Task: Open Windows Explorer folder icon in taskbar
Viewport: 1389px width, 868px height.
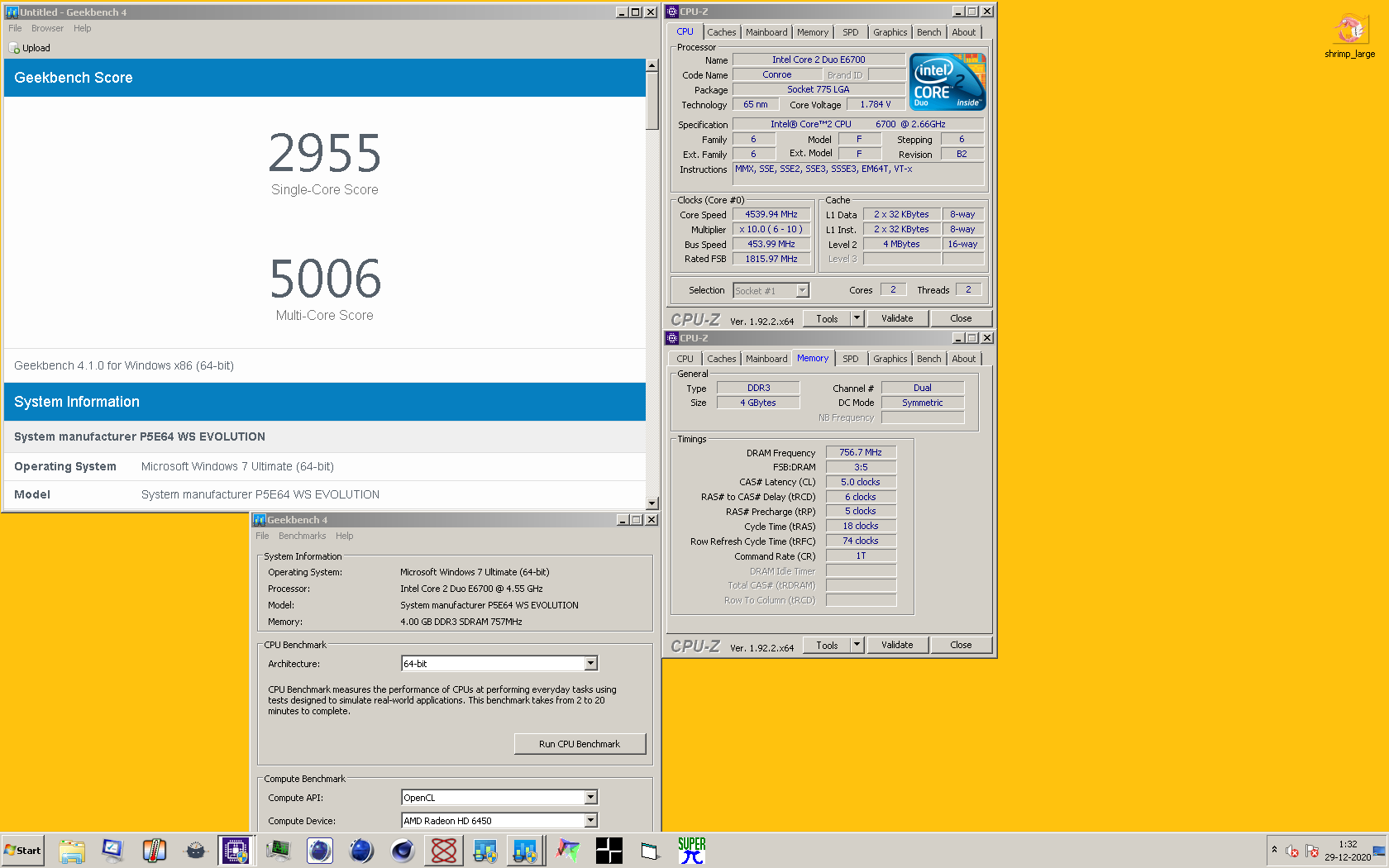Action: pos(72,851)
